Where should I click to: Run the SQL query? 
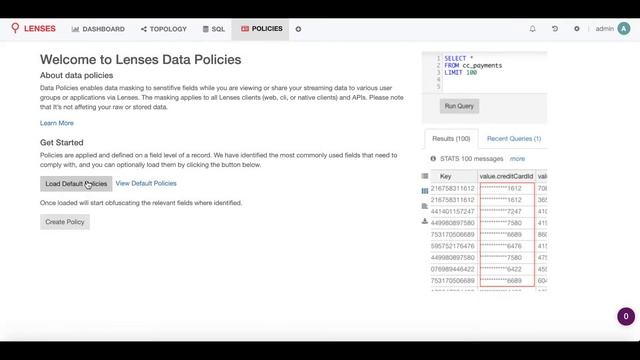pyautogui.click(x=459, y=106)
